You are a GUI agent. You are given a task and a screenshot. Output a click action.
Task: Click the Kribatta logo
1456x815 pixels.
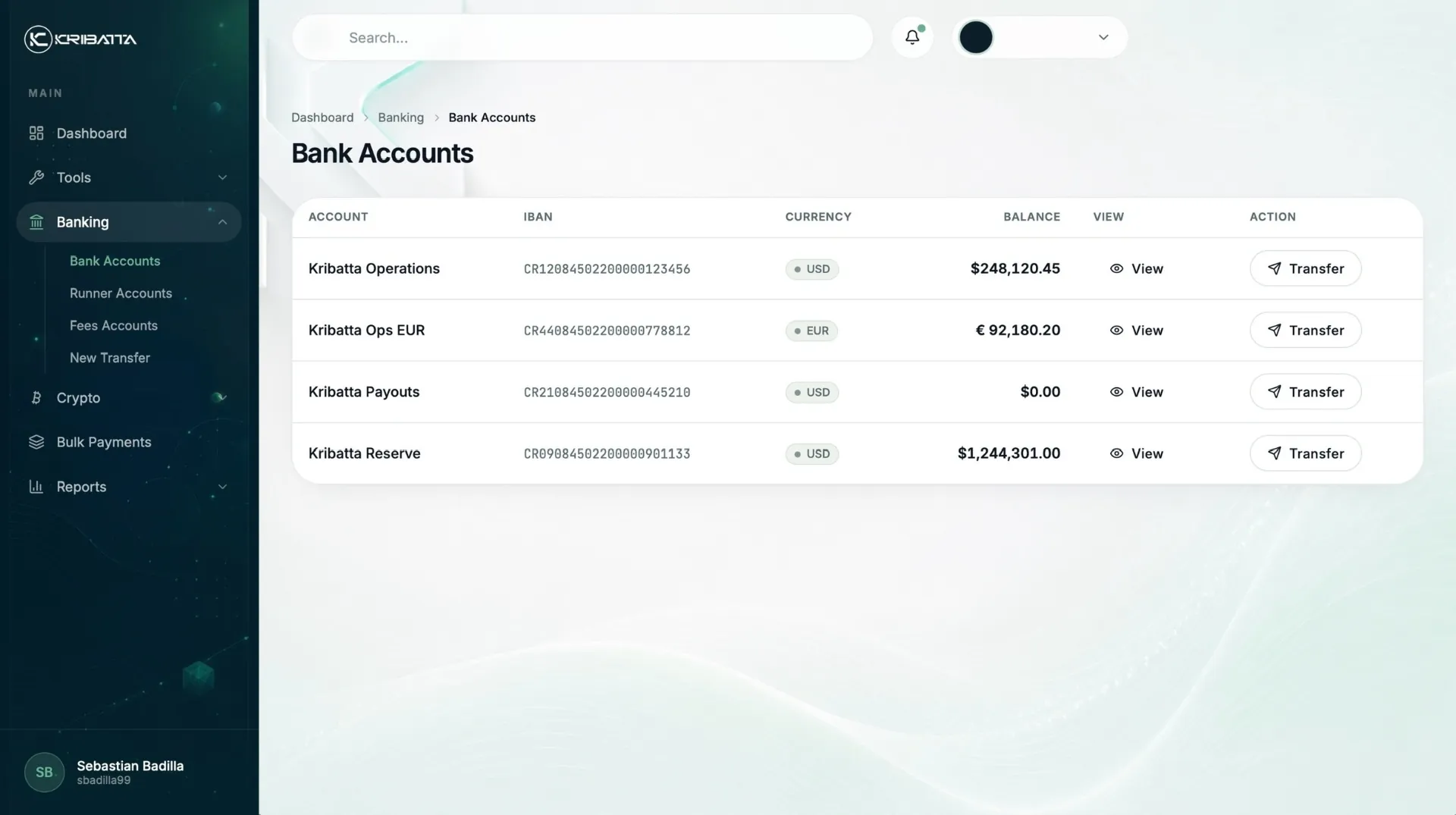pyautogui.click(x=80, y=39)
